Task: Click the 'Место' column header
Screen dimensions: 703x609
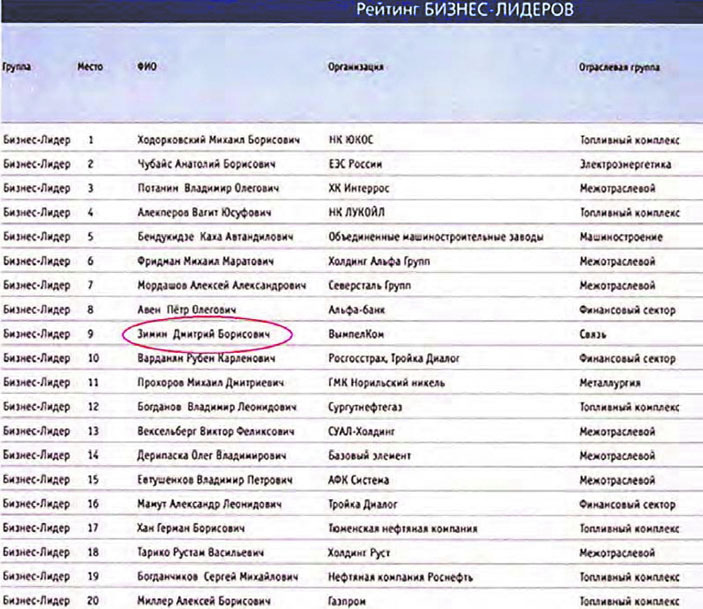Action: [x=90, y=66]
